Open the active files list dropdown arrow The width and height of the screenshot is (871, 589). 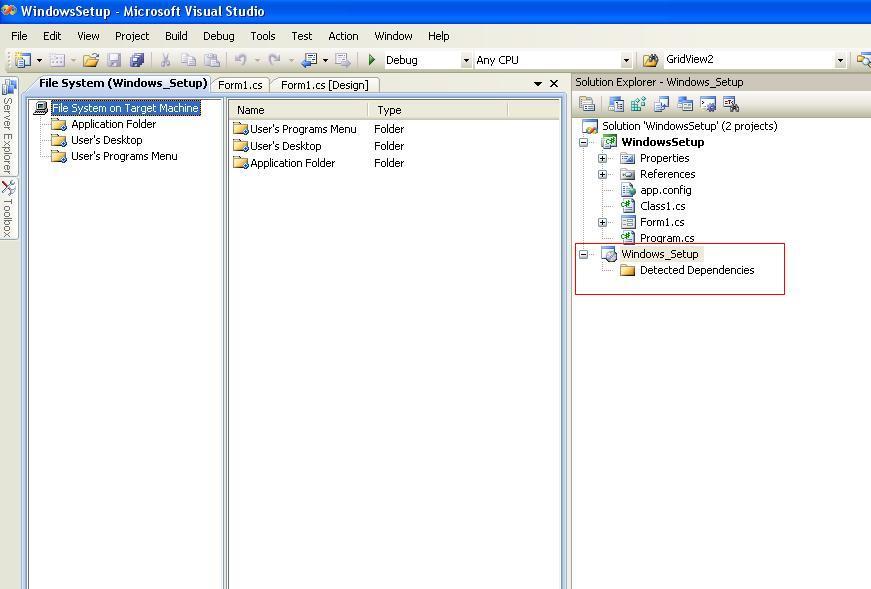point(538,84)
